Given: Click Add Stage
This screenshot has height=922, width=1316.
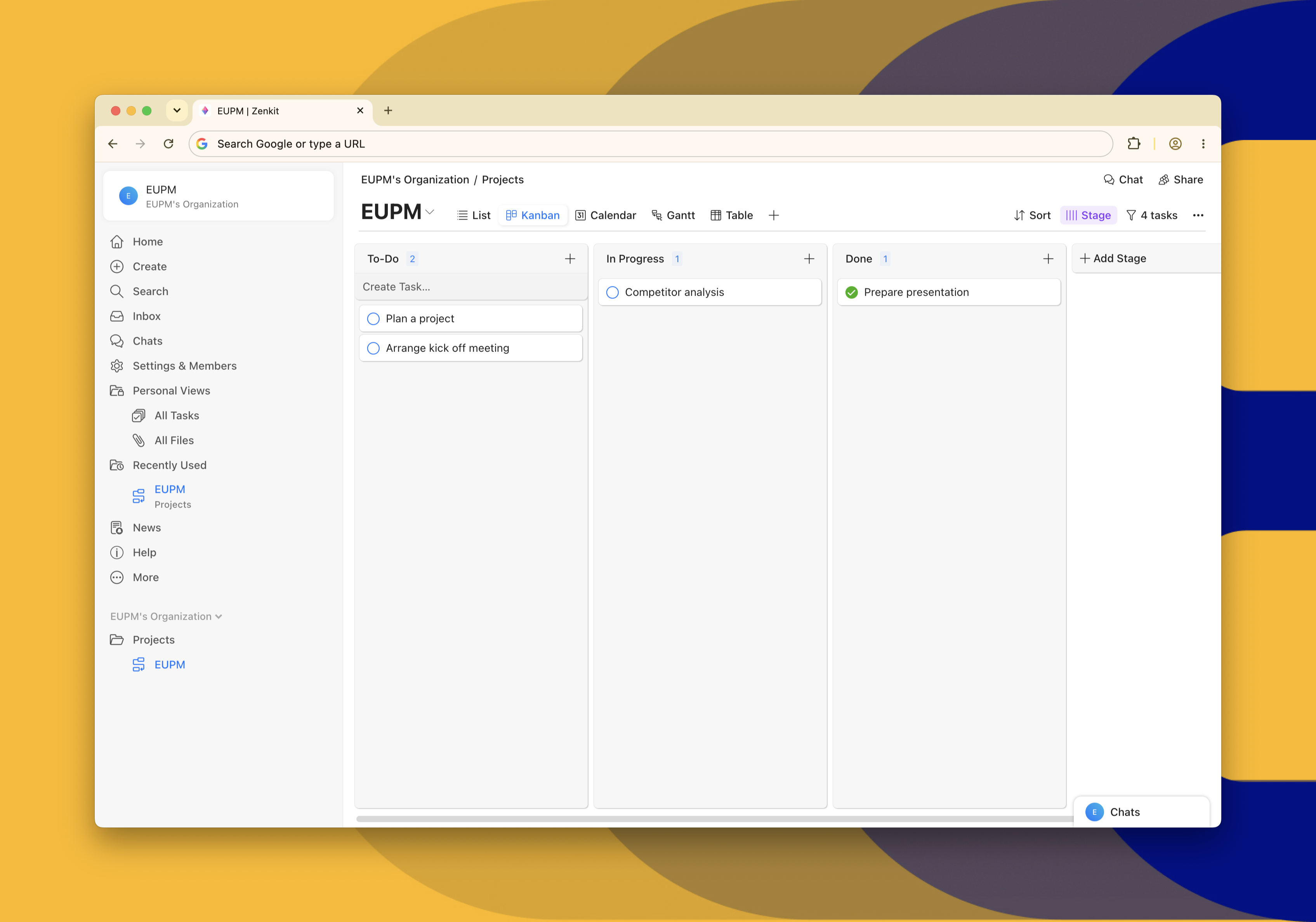Looking at the screenshot, I should coord(1113,258).
